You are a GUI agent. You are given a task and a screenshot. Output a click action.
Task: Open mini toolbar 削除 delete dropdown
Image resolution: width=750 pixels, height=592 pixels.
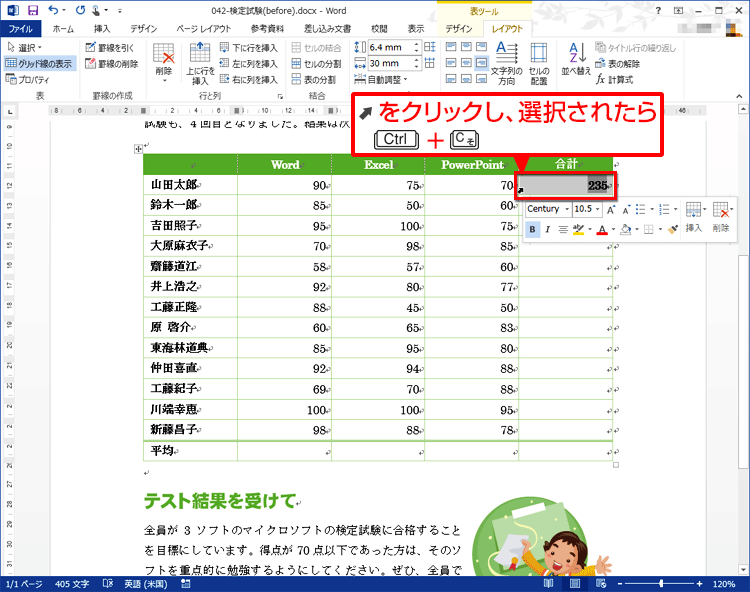(732, 209)
